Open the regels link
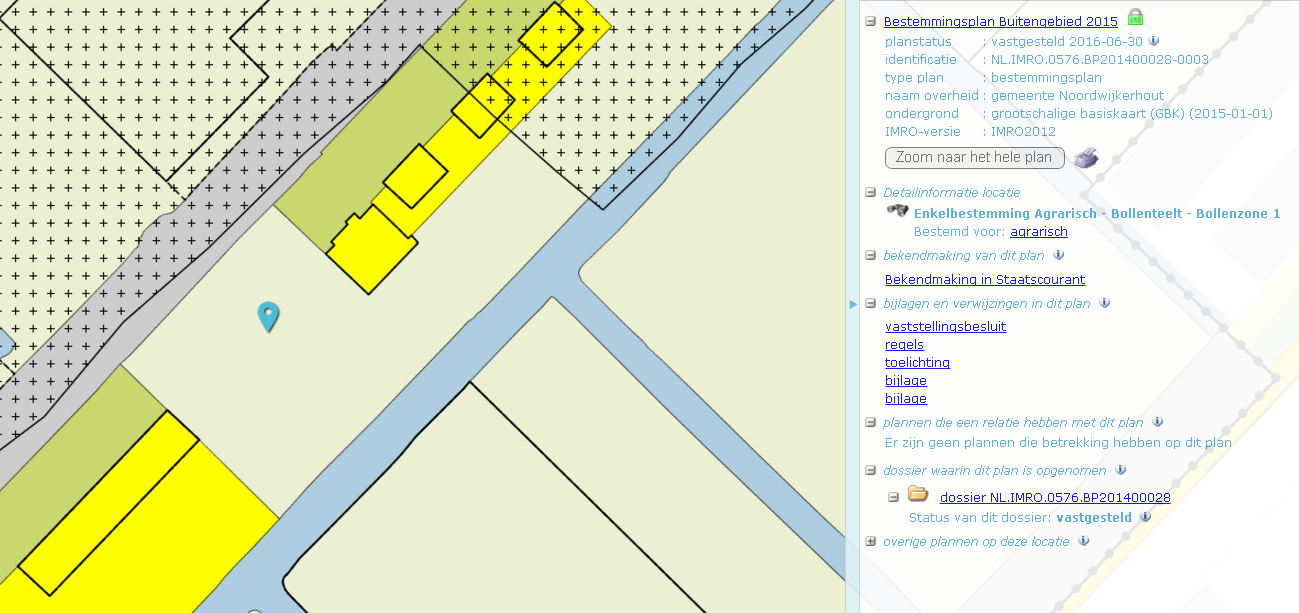This screenshot has height=613, width=1299. 904,344
